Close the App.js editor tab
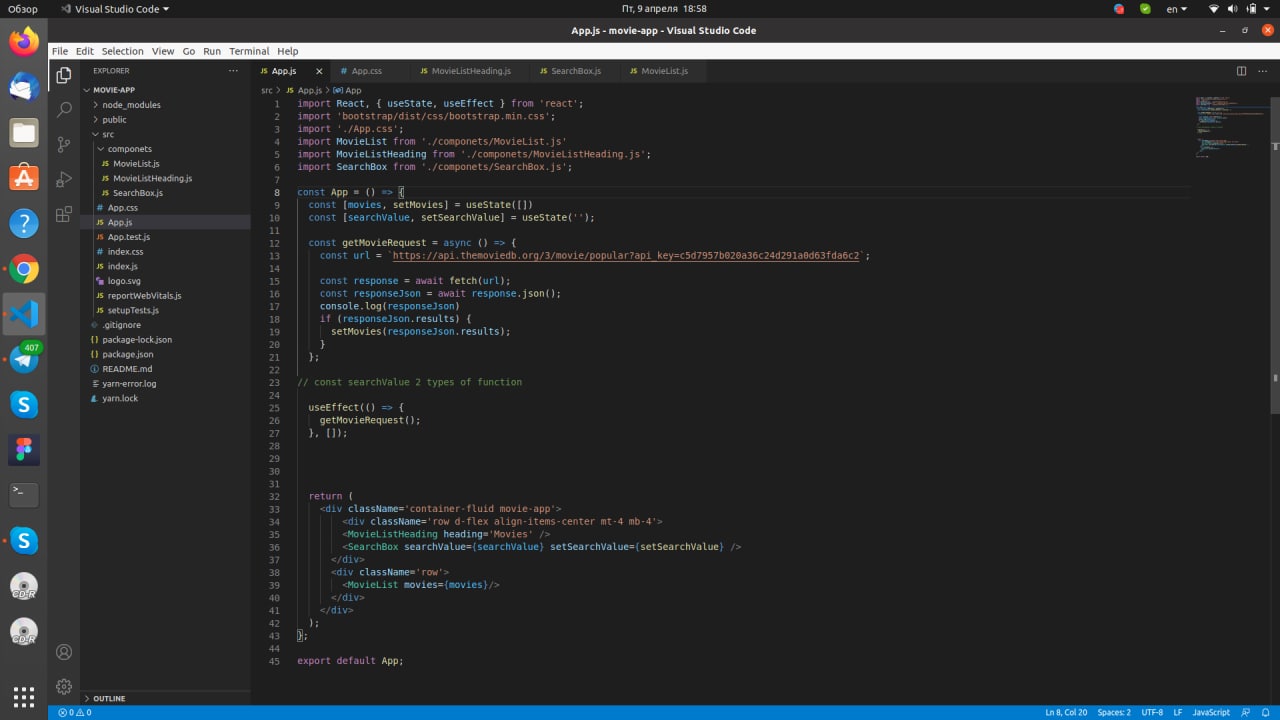The image size is (1280, 720). point(319,71)
